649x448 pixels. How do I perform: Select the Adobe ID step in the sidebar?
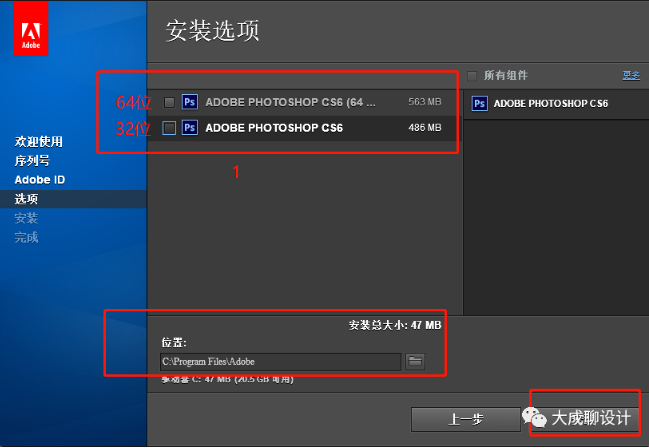point(39,179)
